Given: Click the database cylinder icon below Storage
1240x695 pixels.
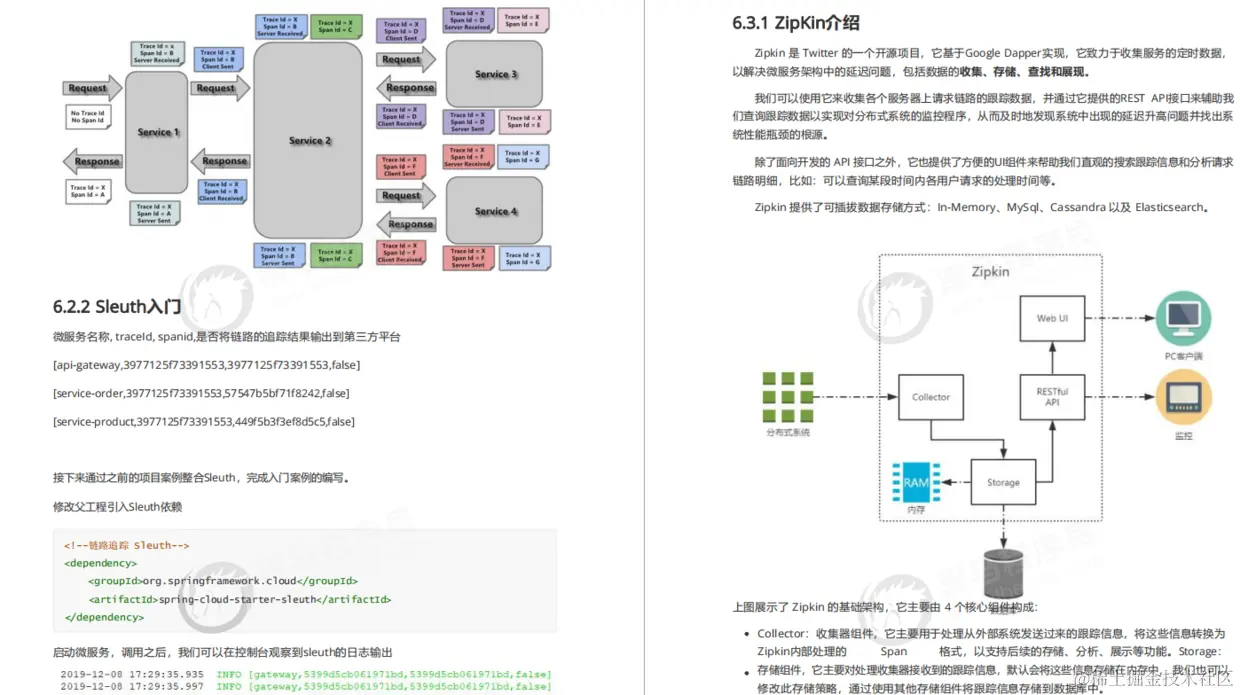Looking at the screenshot, I should [x=1004, y=573].
